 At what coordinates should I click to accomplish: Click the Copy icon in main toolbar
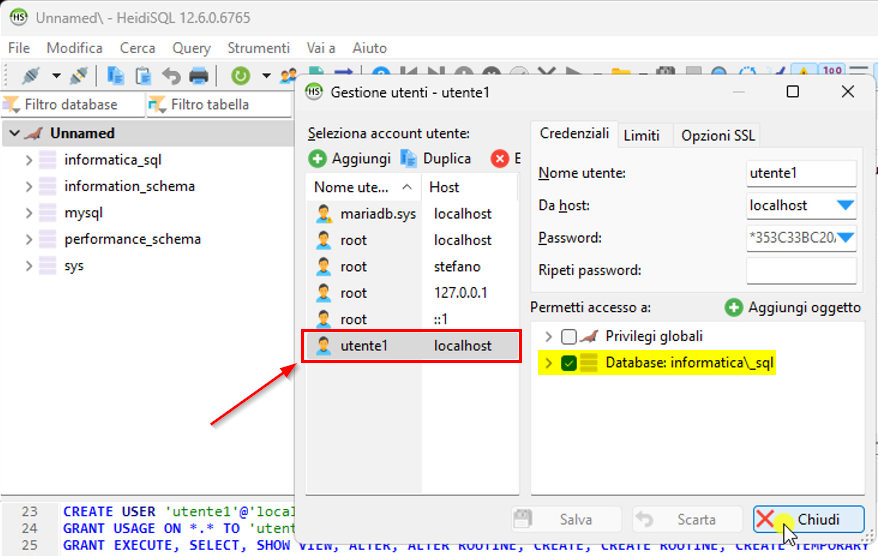tap(115, 75)
